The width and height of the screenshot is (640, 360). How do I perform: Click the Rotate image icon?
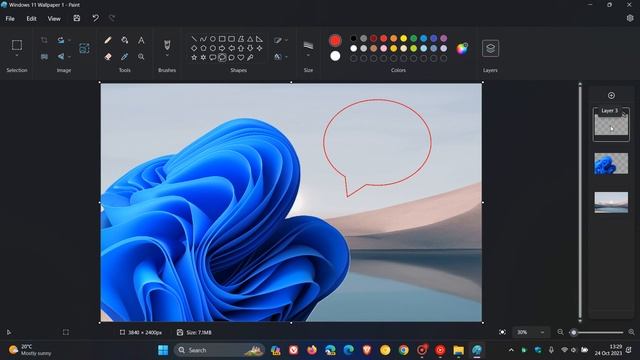pyautogui.click(x=61, y=40)
